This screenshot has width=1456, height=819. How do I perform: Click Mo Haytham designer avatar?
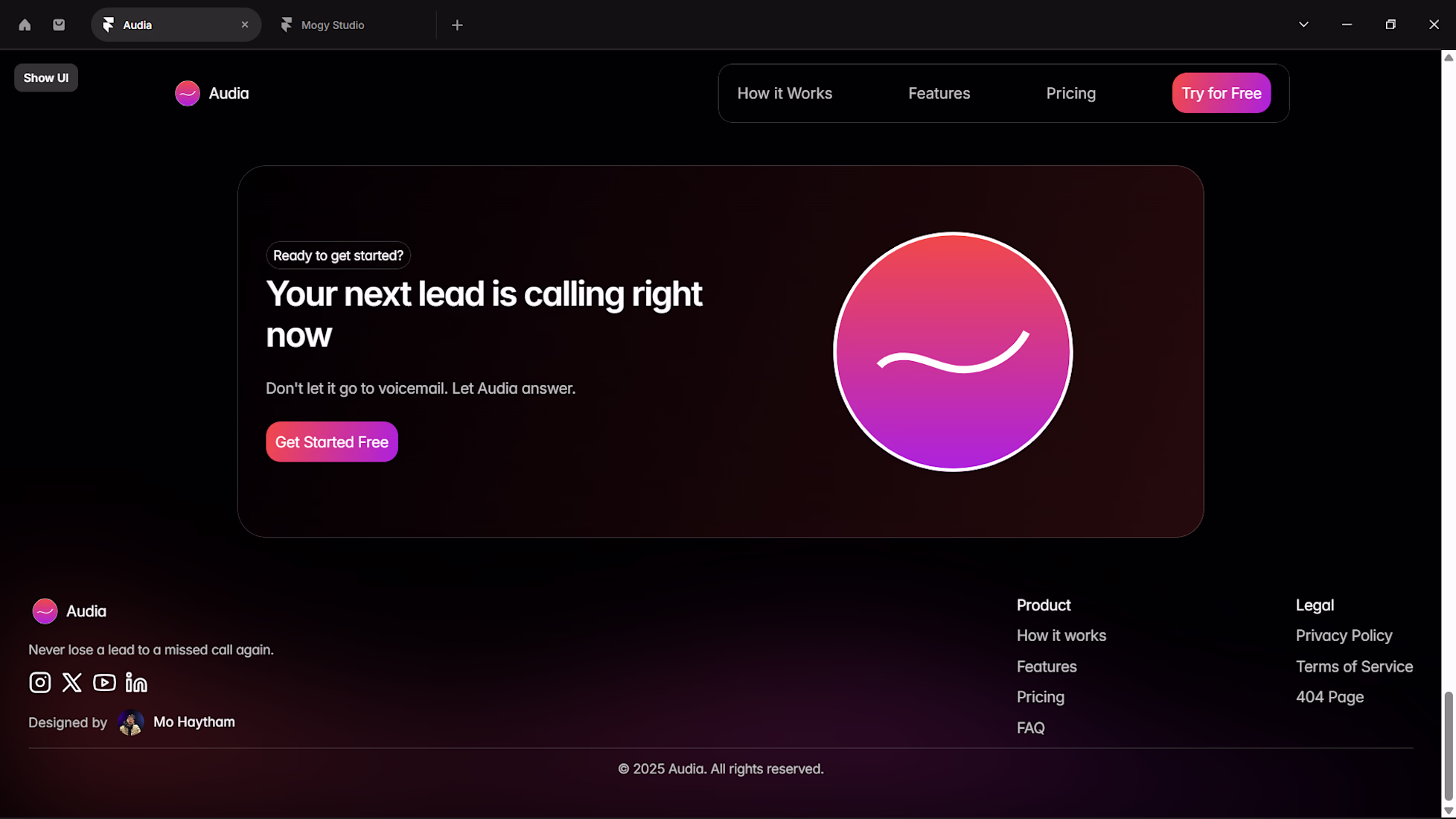[131, 722]
